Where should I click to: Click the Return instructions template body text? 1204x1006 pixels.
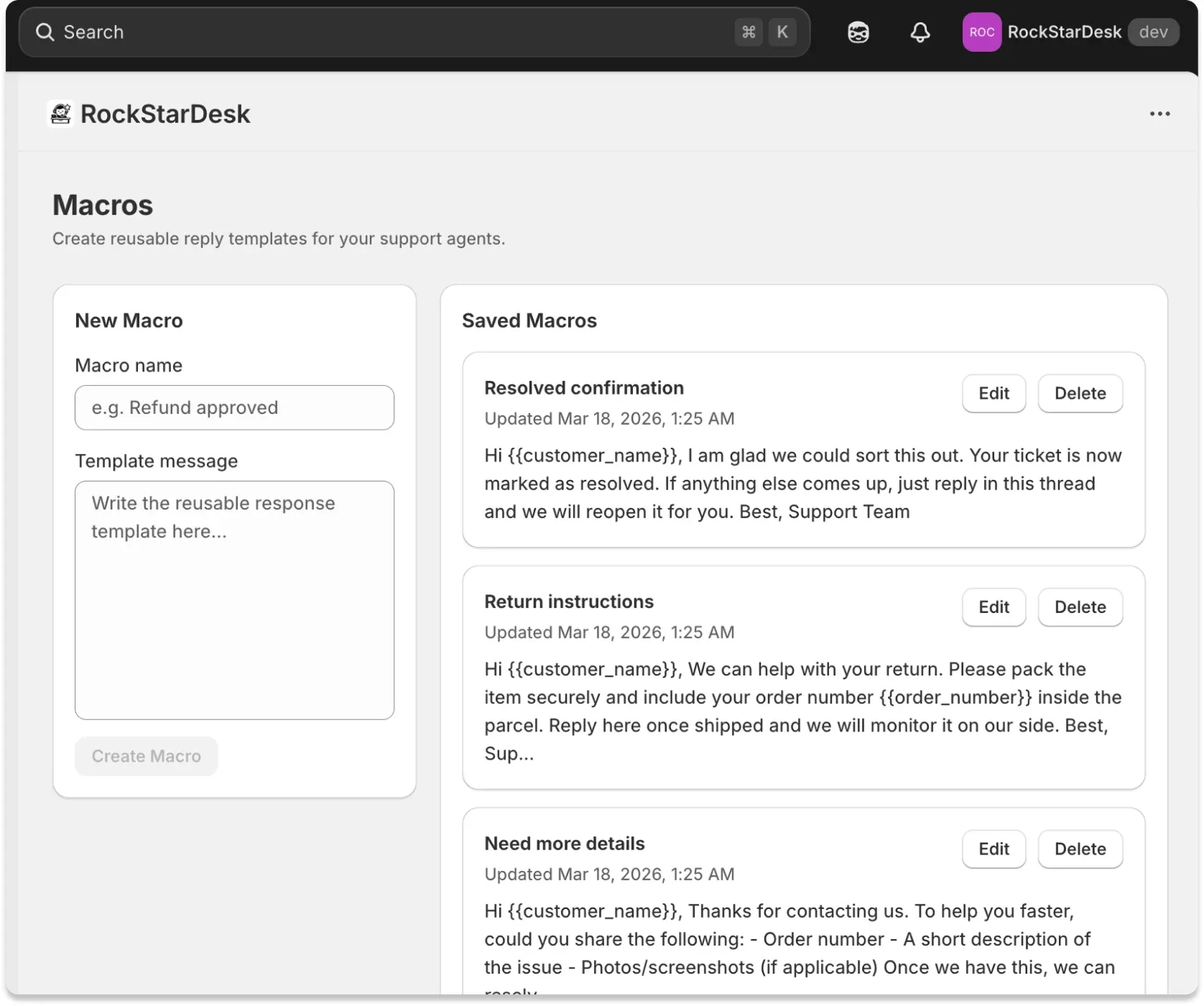[803, 711]
